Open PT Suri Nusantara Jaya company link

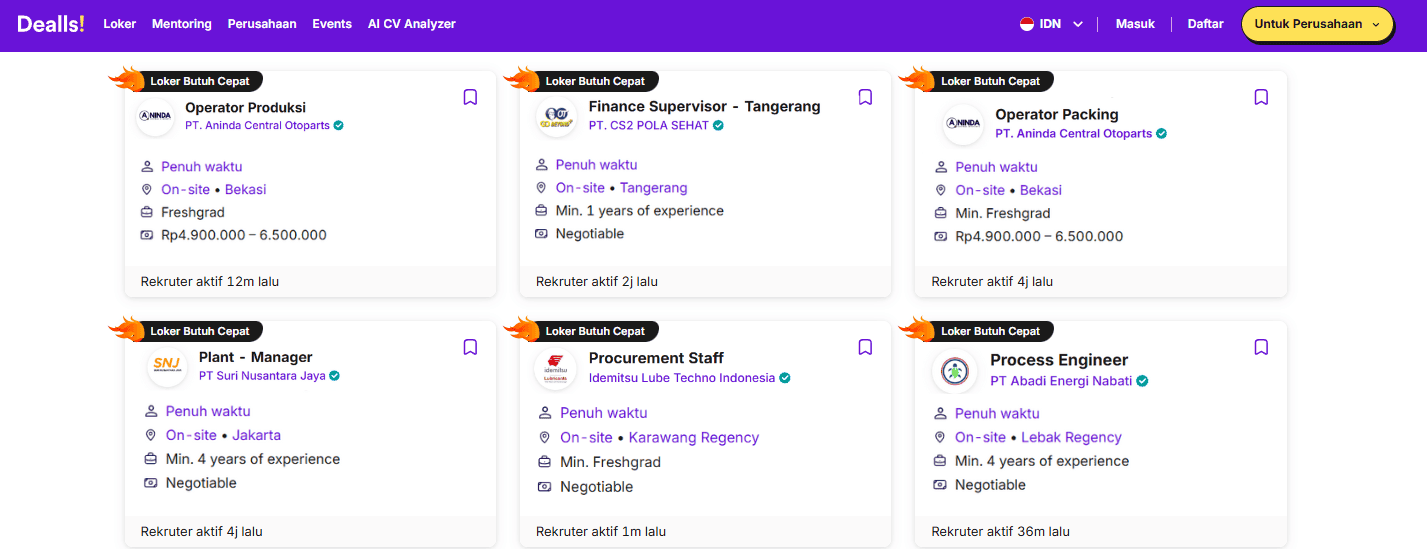click(262, 376)
